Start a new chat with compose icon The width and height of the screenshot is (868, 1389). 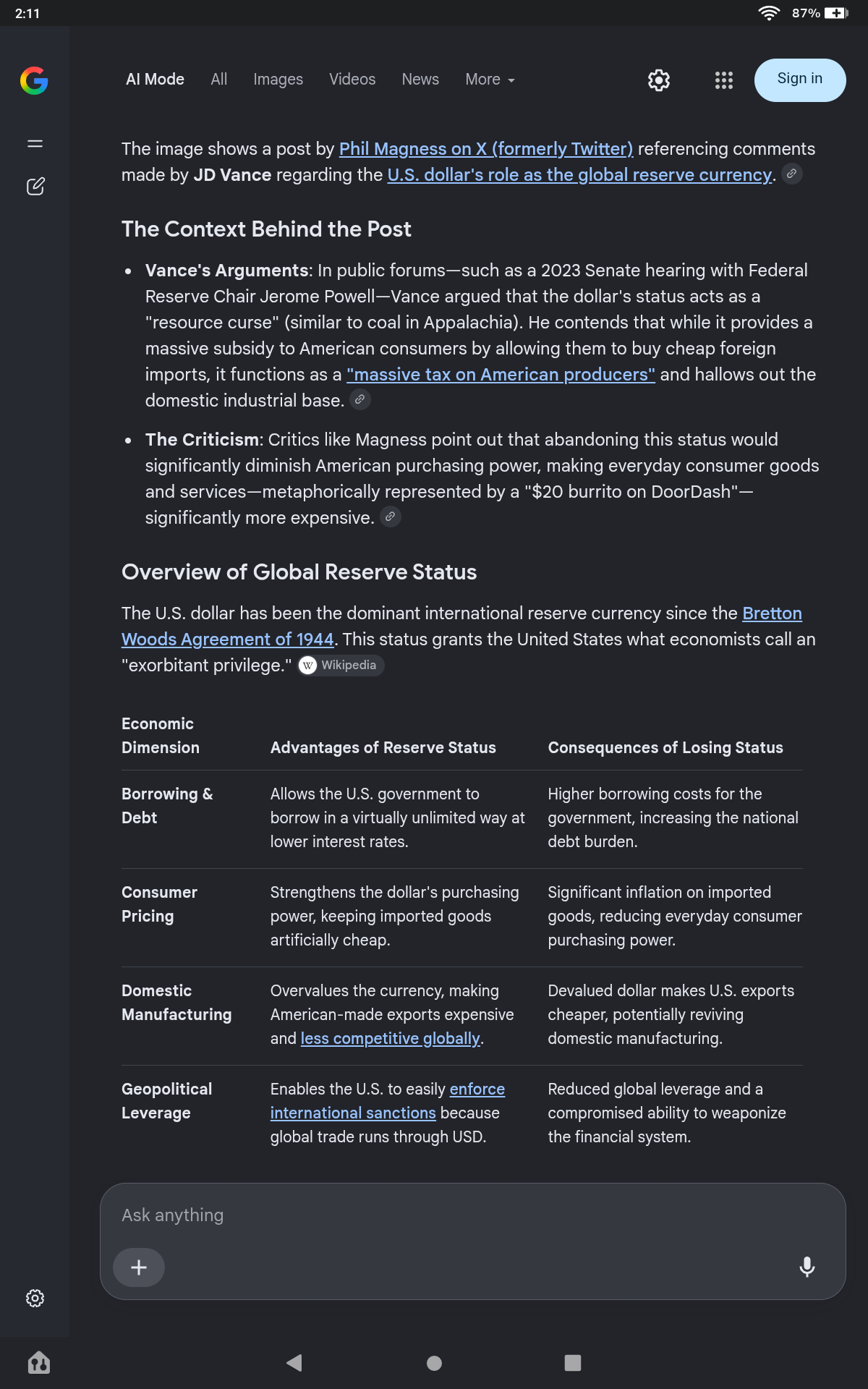35,187
